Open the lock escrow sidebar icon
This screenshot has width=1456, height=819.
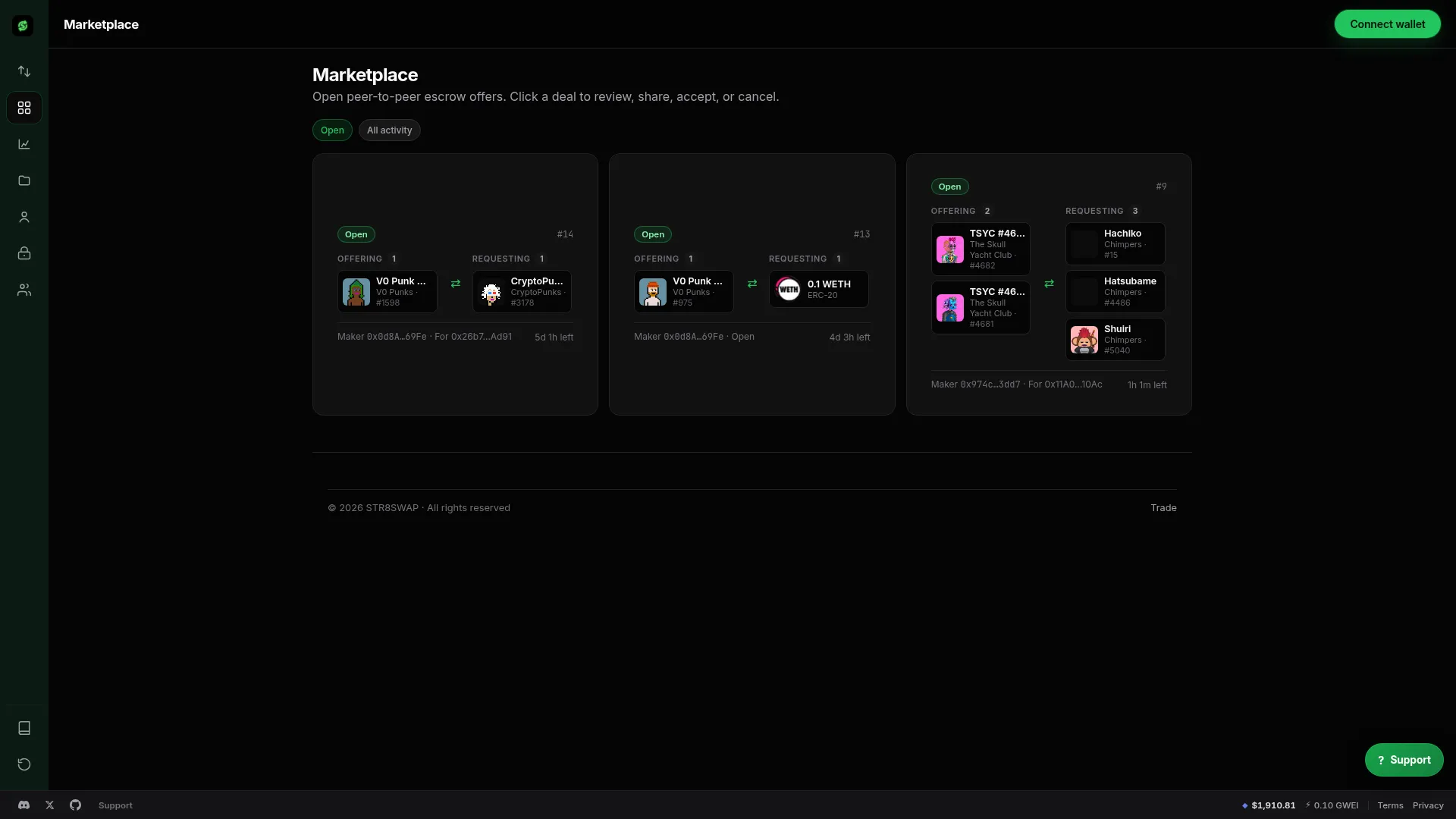[x=24, y=253]
